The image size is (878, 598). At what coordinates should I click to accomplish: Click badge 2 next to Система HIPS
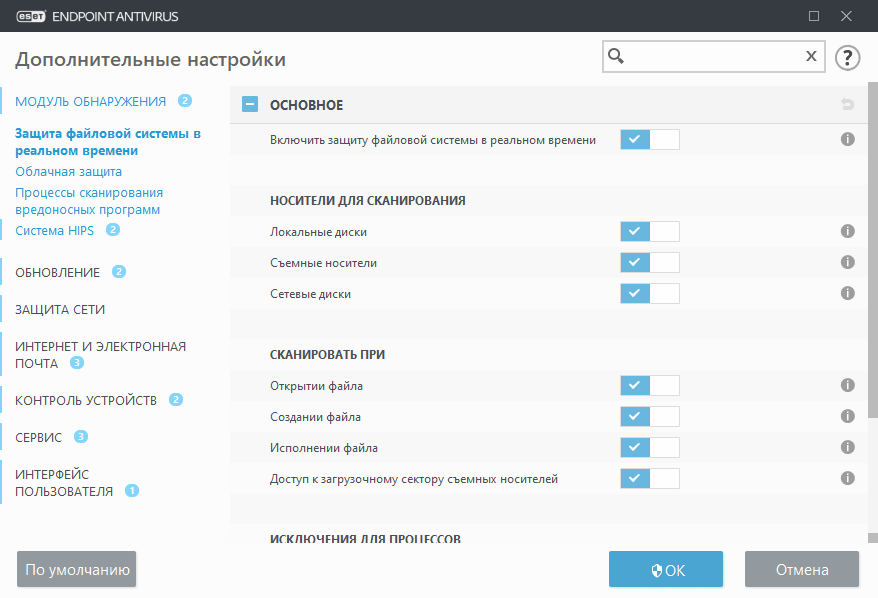(x=113, y=230)
